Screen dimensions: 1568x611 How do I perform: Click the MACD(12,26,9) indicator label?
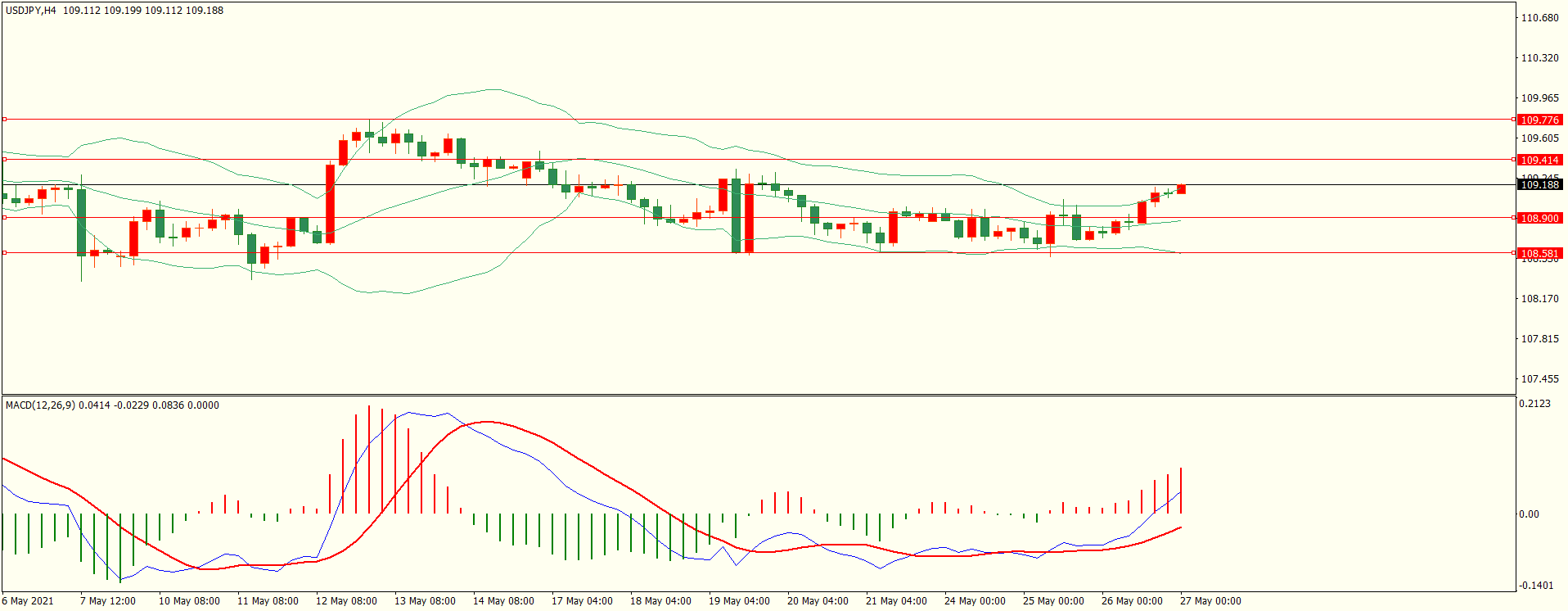(x=40, y=405)
